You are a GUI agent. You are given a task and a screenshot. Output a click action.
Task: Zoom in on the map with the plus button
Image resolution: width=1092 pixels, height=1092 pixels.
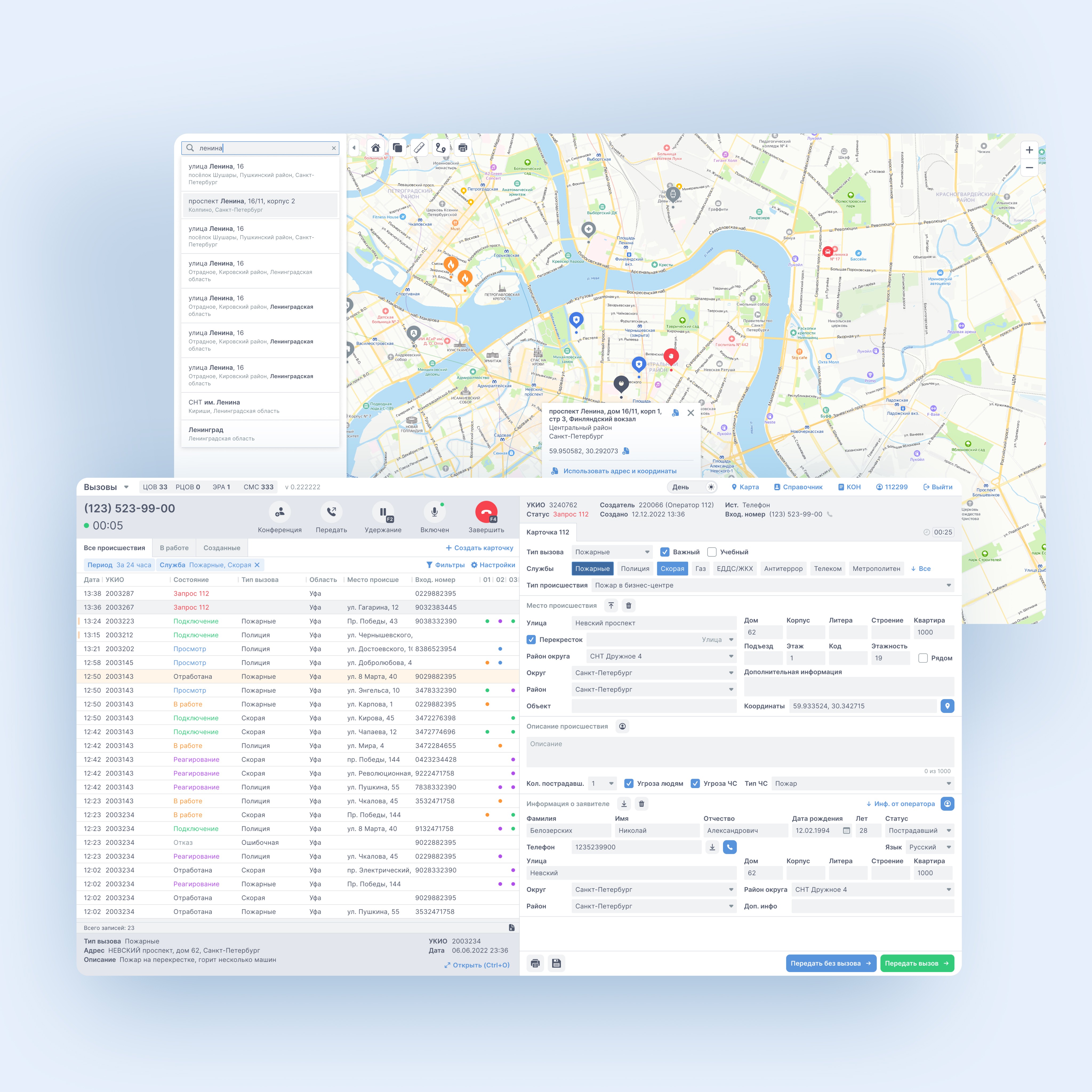tap(1029, 150)
